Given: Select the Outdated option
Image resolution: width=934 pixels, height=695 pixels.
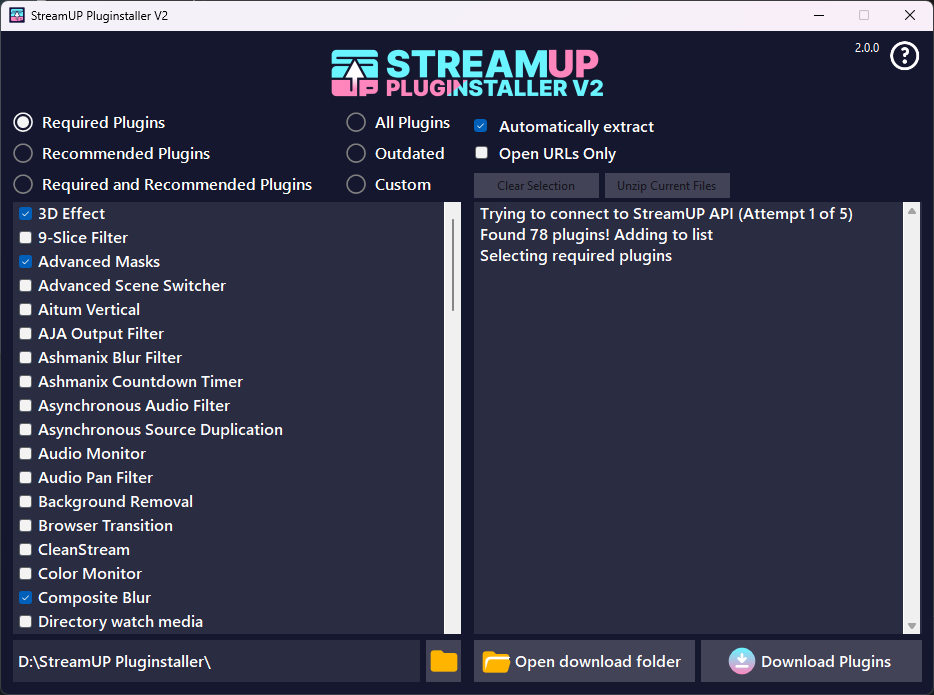Looking at the screenshot, I should coord(356,153).
